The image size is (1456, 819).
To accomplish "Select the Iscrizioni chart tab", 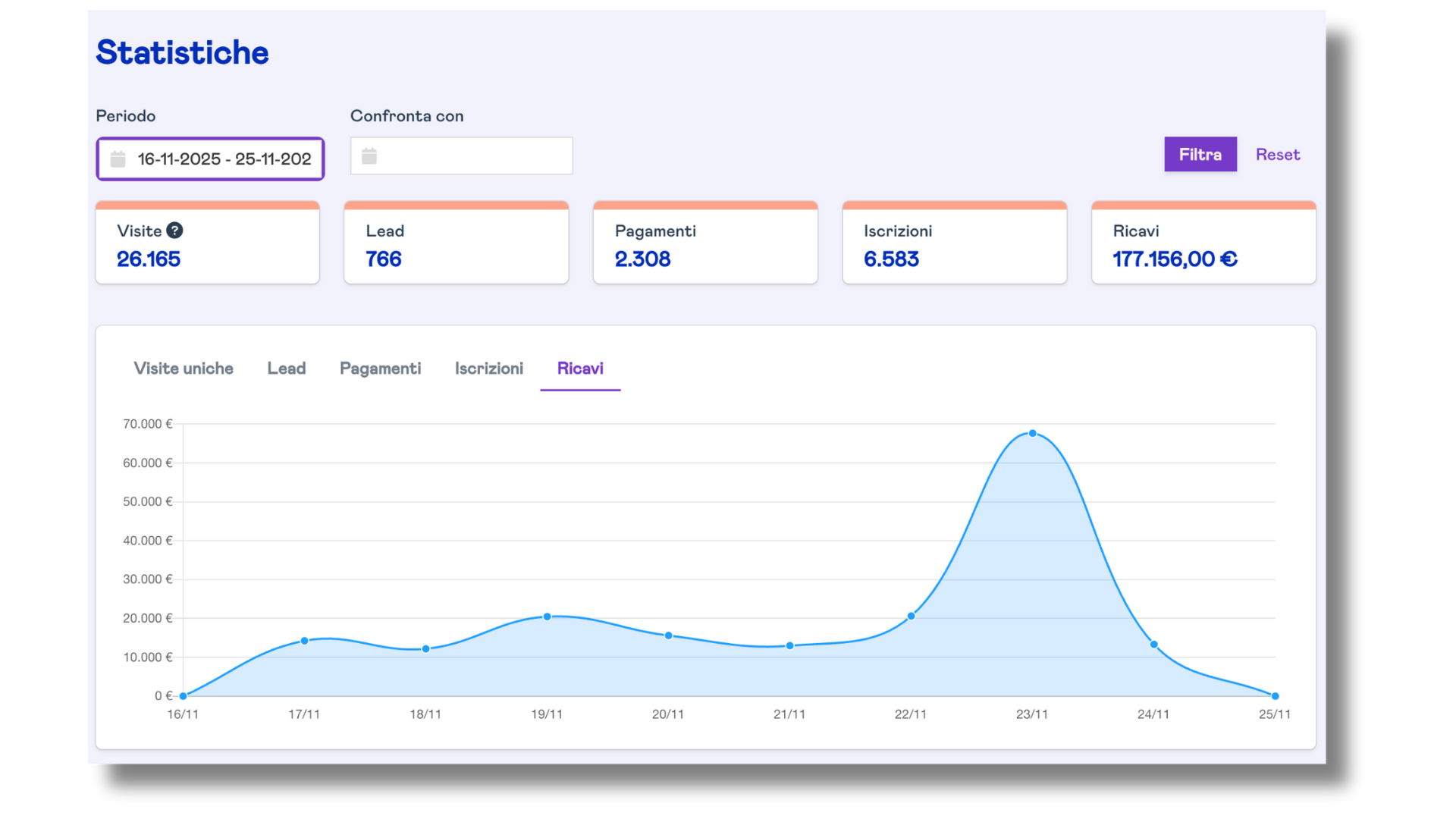I will (488, 369).
